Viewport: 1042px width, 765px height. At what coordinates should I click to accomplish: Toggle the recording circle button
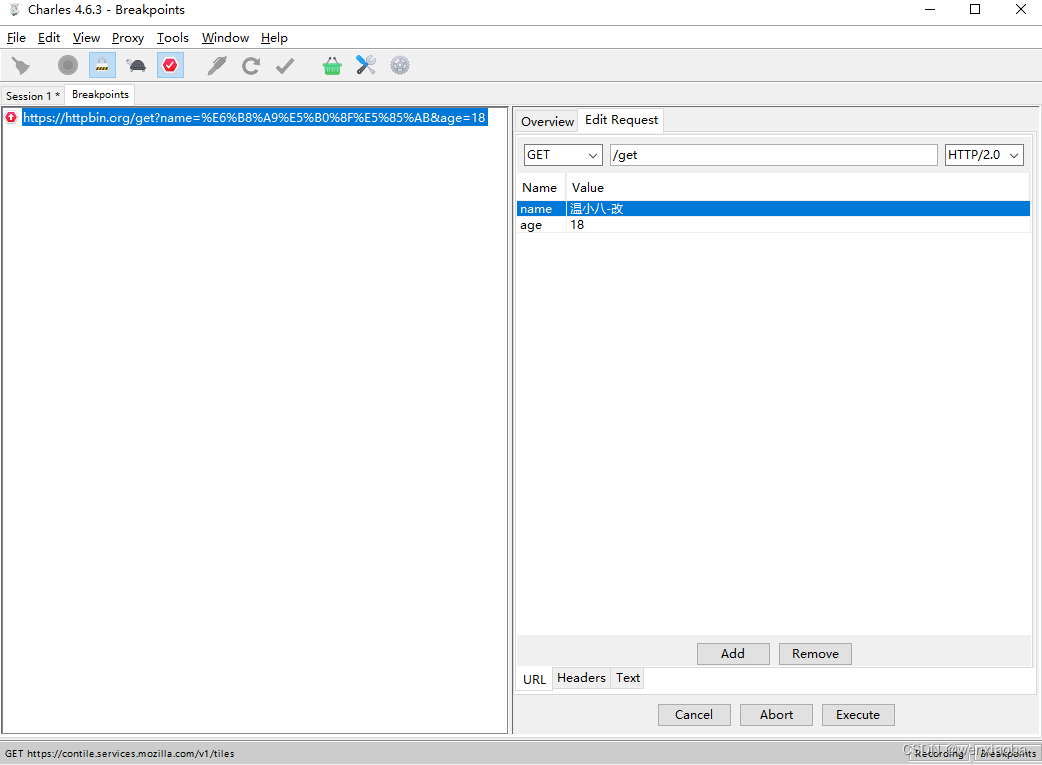(68, 65)
